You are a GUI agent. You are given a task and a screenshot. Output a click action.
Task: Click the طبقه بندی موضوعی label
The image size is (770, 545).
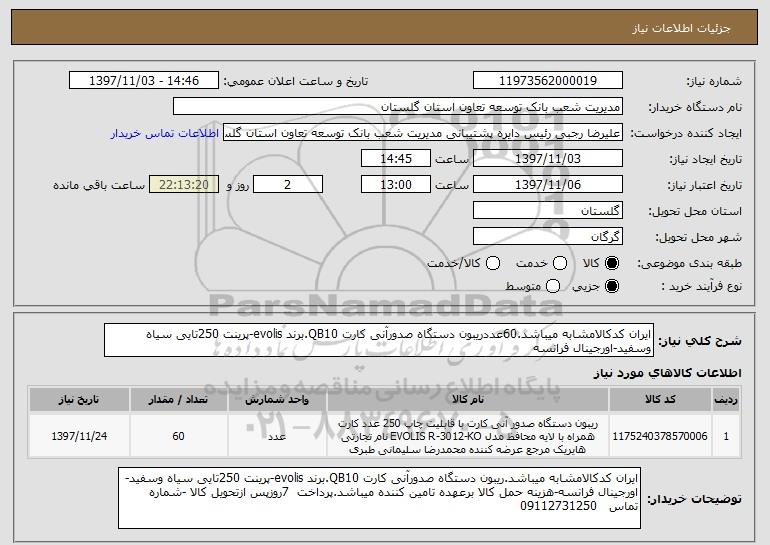(x=689, y=264)
